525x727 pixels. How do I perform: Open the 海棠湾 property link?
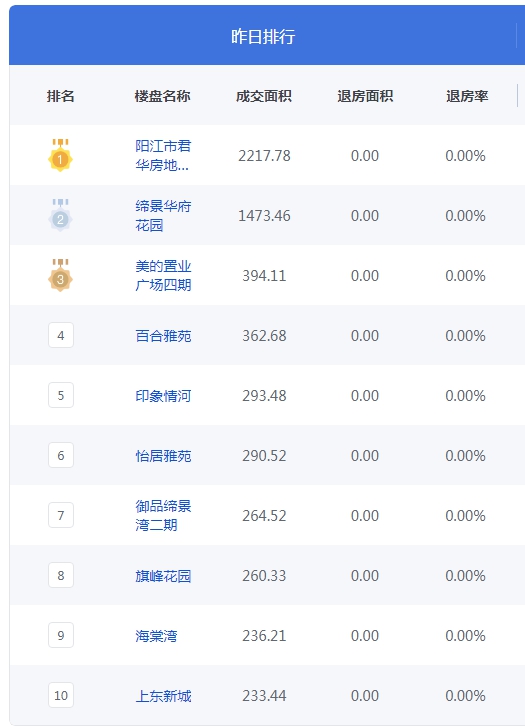156,636
